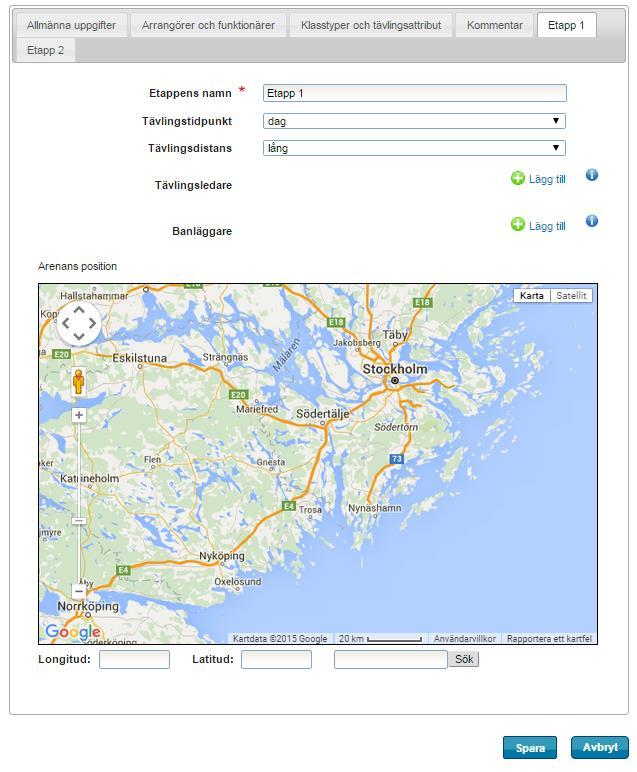Click the map zoom slider handle

79,521
